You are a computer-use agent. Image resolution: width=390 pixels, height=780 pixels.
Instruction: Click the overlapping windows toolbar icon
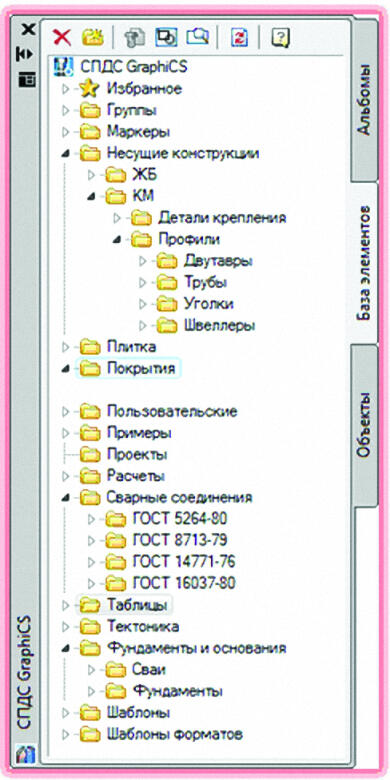(166, 38)
